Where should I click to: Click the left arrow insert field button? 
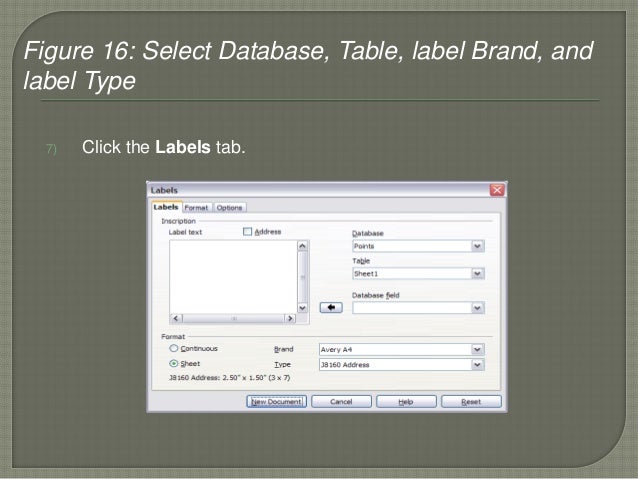point(331,308)
